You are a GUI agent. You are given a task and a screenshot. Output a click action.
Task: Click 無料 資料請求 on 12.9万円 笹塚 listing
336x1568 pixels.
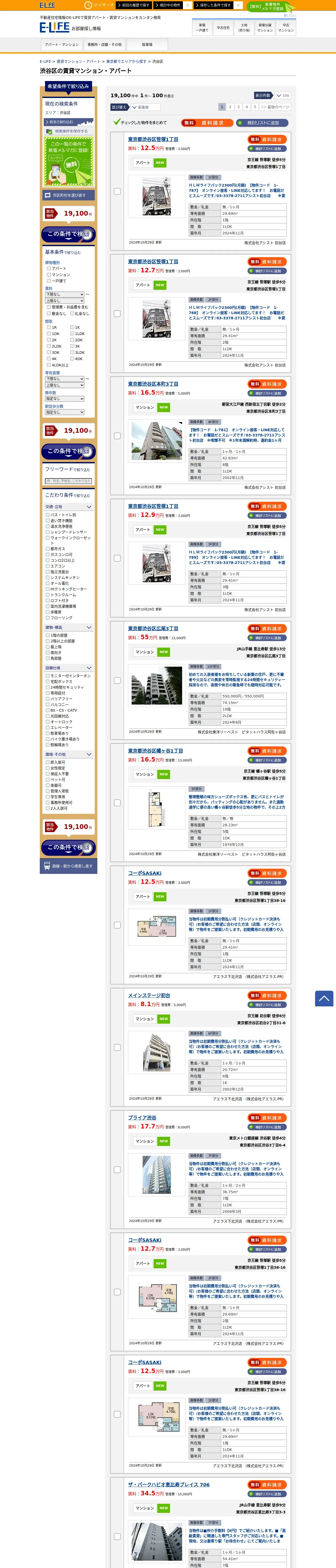coord(267,506)
